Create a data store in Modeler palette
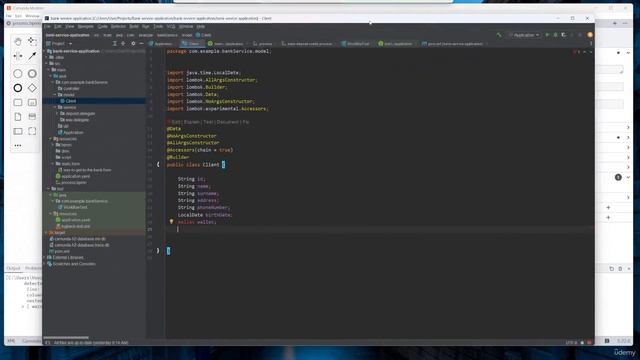The width and height of the screenshot is (640, 360). click(32, 117)
